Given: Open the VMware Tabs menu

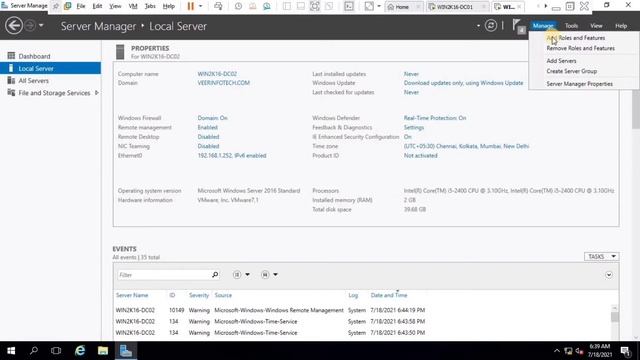Looking at the screenshot, I should coord(150,6).
